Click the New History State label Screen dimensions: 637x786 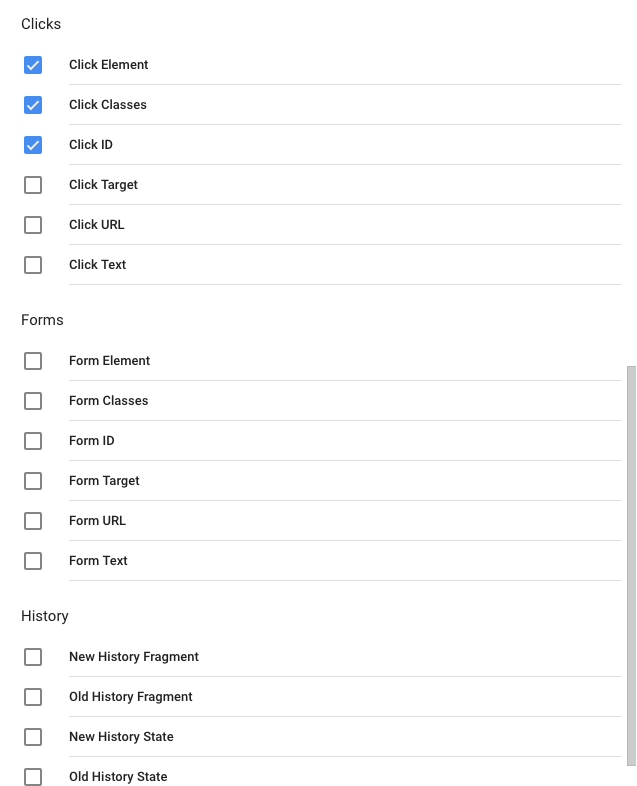(x=121, y=737)
